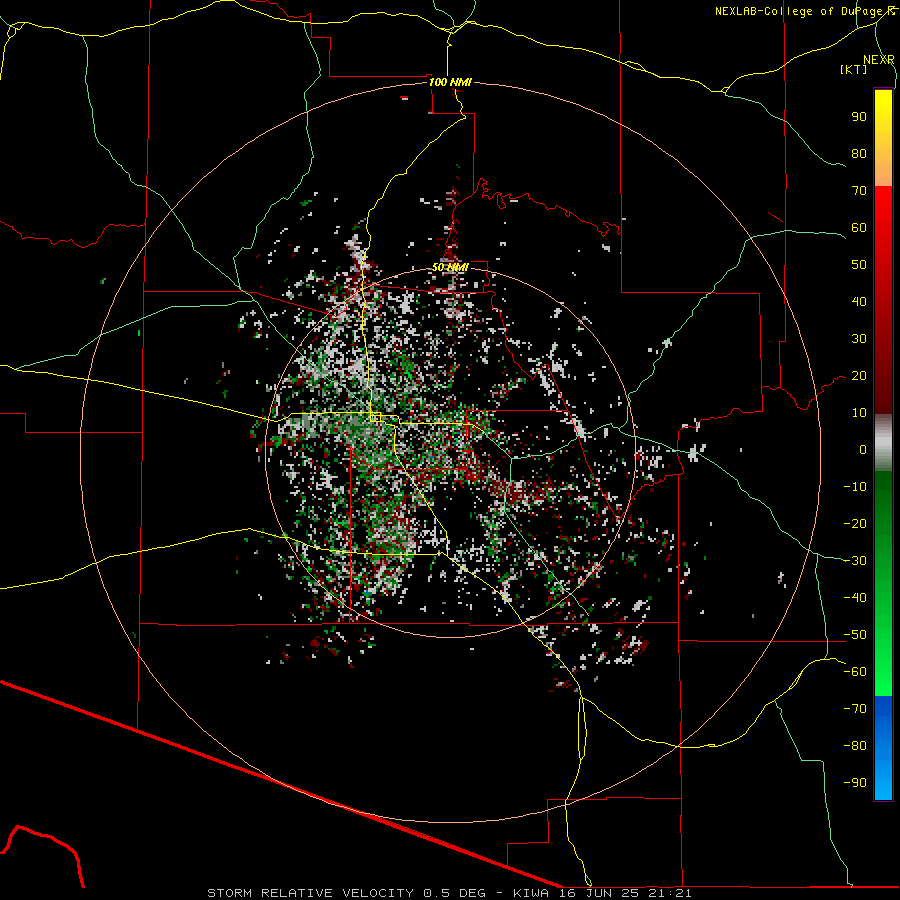Select the 70 value on the velocity scale
The height and width of the screenshot is (900, 900).
859,191
